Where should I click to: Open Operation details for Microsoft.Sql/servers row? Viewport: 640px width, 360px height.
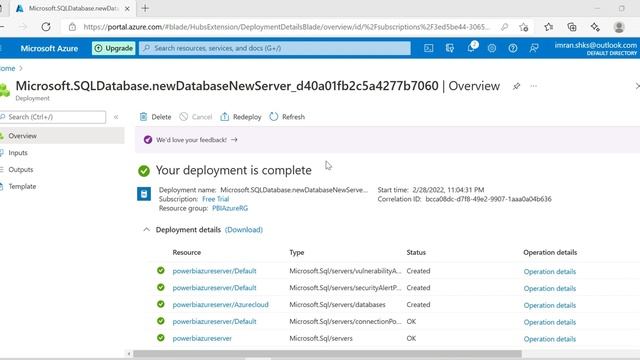(x=550, y=339)
